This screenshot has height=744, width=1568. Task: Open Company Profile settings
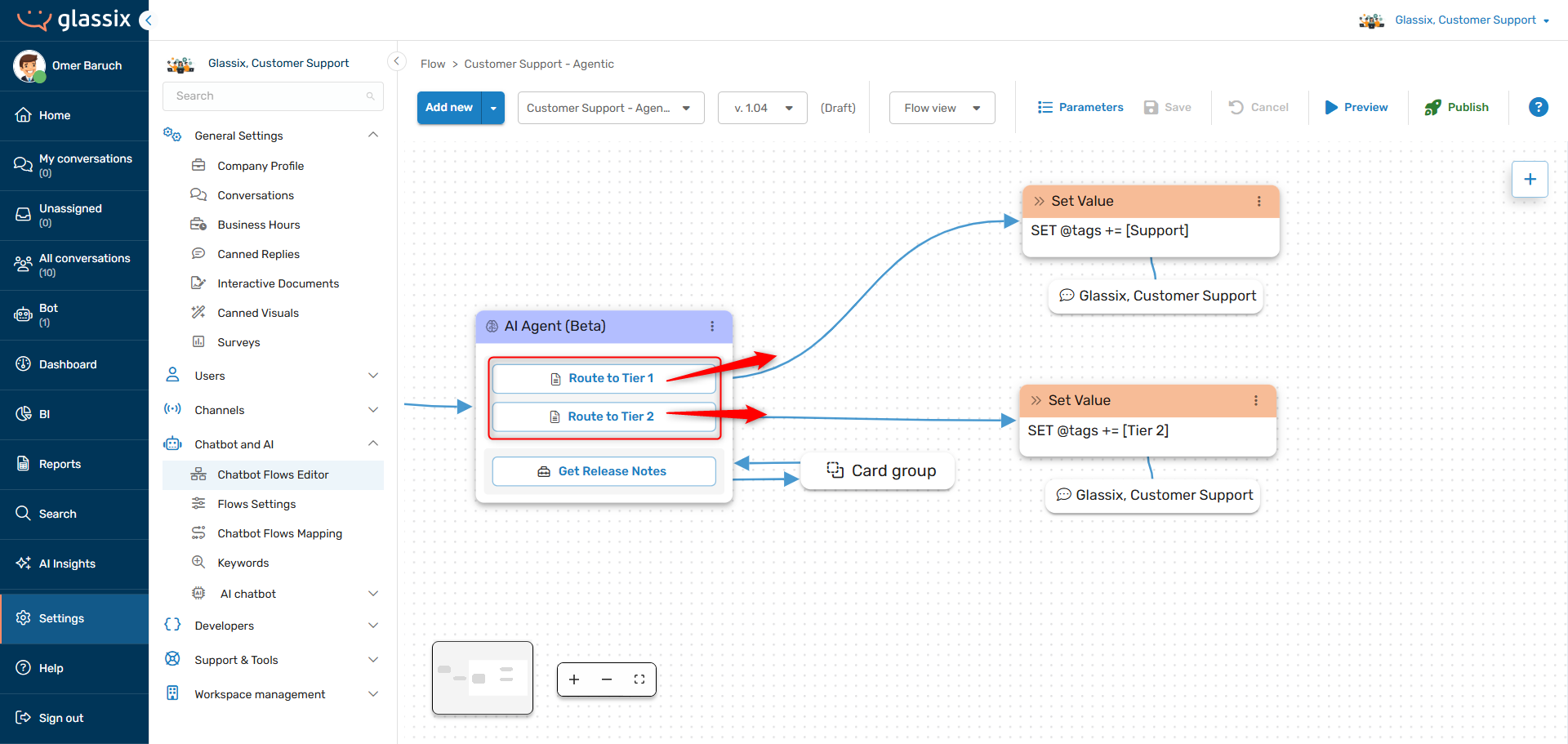pos(261,166)
